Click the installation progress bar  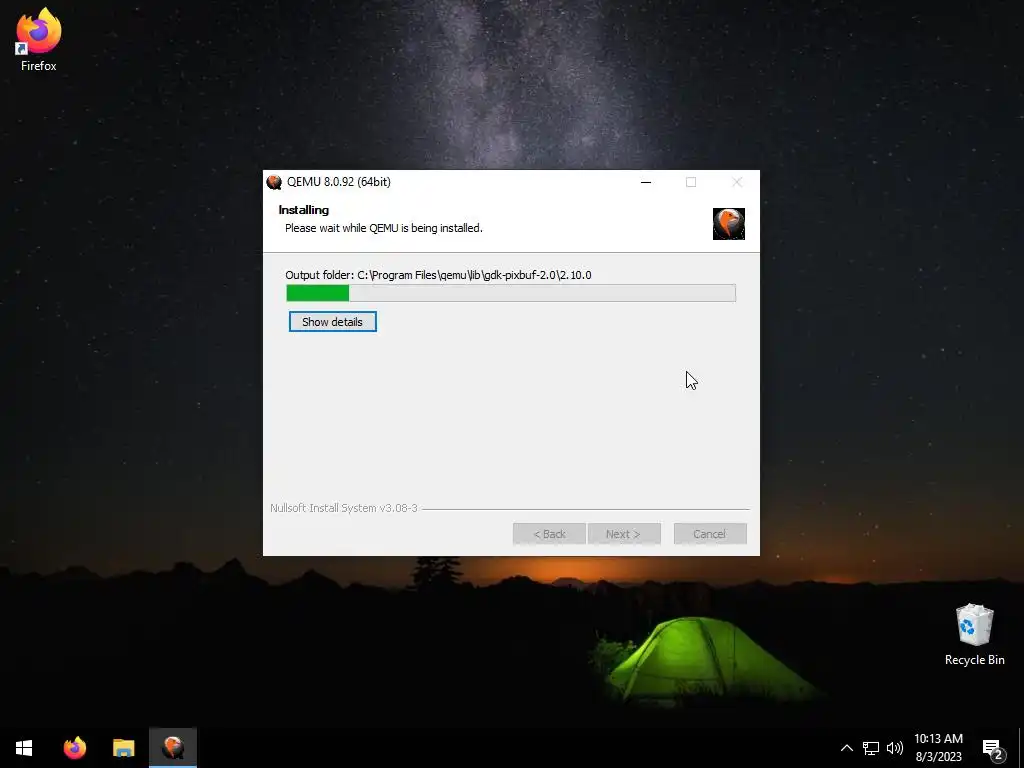(511, 293)
